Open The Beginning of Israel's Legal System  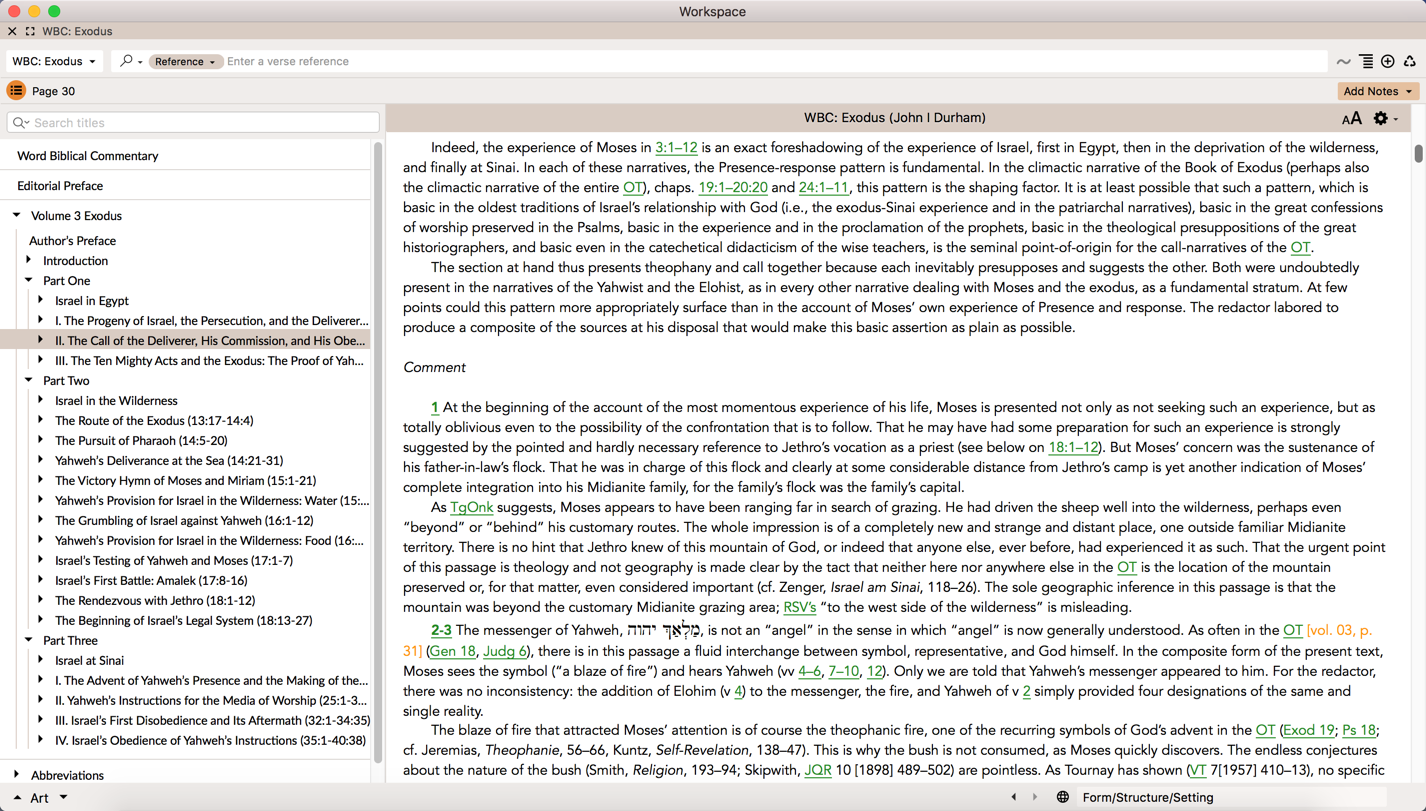(x=184, y=621)
